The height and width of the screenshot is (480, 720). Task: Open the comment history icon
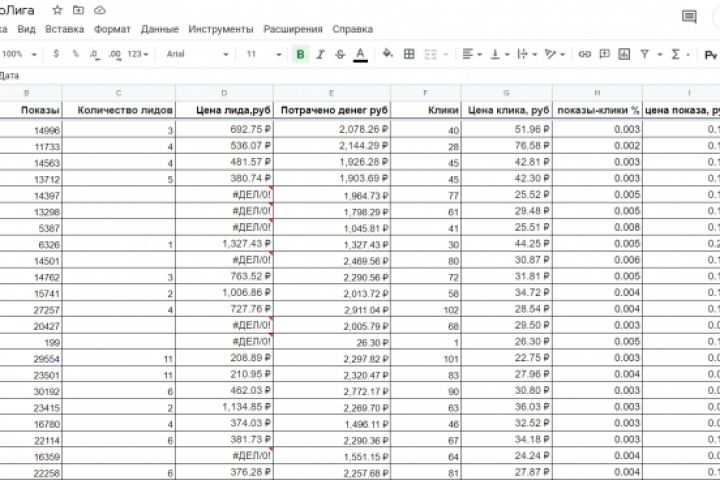pyautogui.click(x=689, y=17)
